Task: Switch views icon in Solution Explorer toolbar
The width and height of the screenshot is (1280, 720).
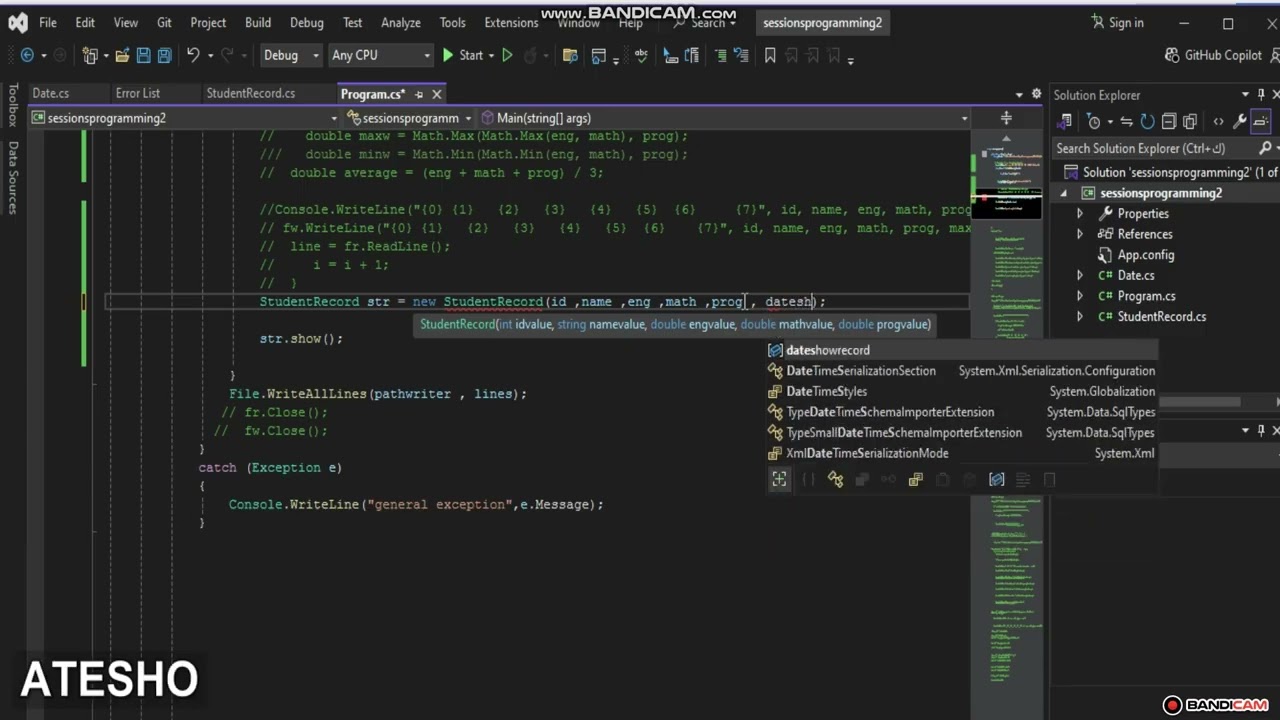Action: click(1065, 122)
